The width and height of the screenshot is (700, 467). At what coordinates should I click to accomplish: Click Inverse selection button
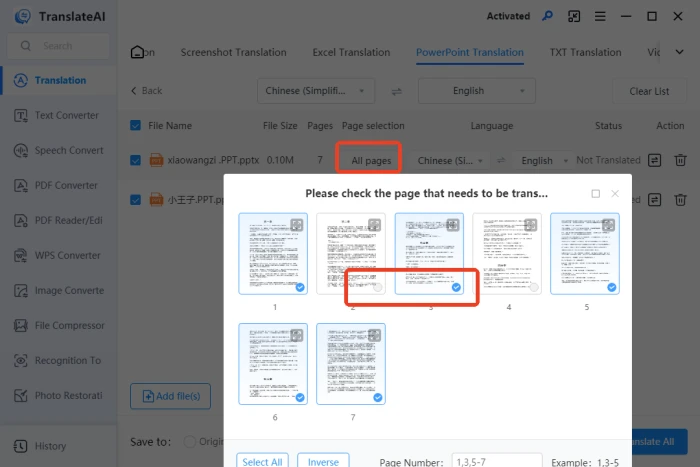pos(323,461)
